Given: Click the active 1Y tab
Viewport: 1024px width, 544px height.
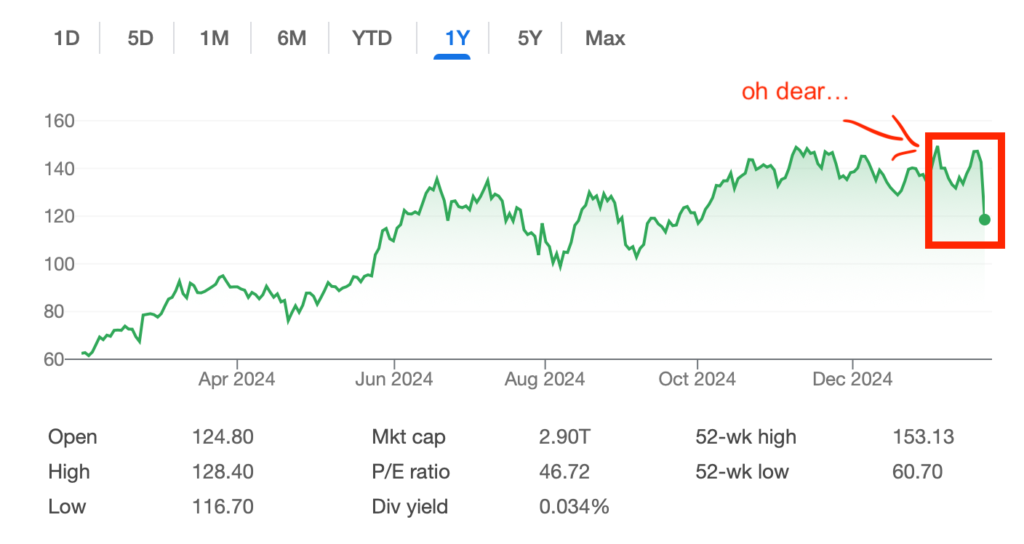Looking at the screenshot, I should [x=457, y=39].
